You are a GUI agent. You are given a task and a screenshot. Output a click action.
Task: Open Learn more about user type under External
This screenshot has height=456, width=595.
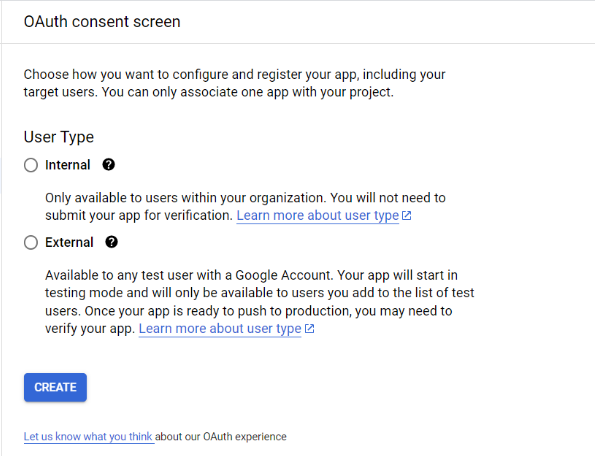click(x=220, y=329)
